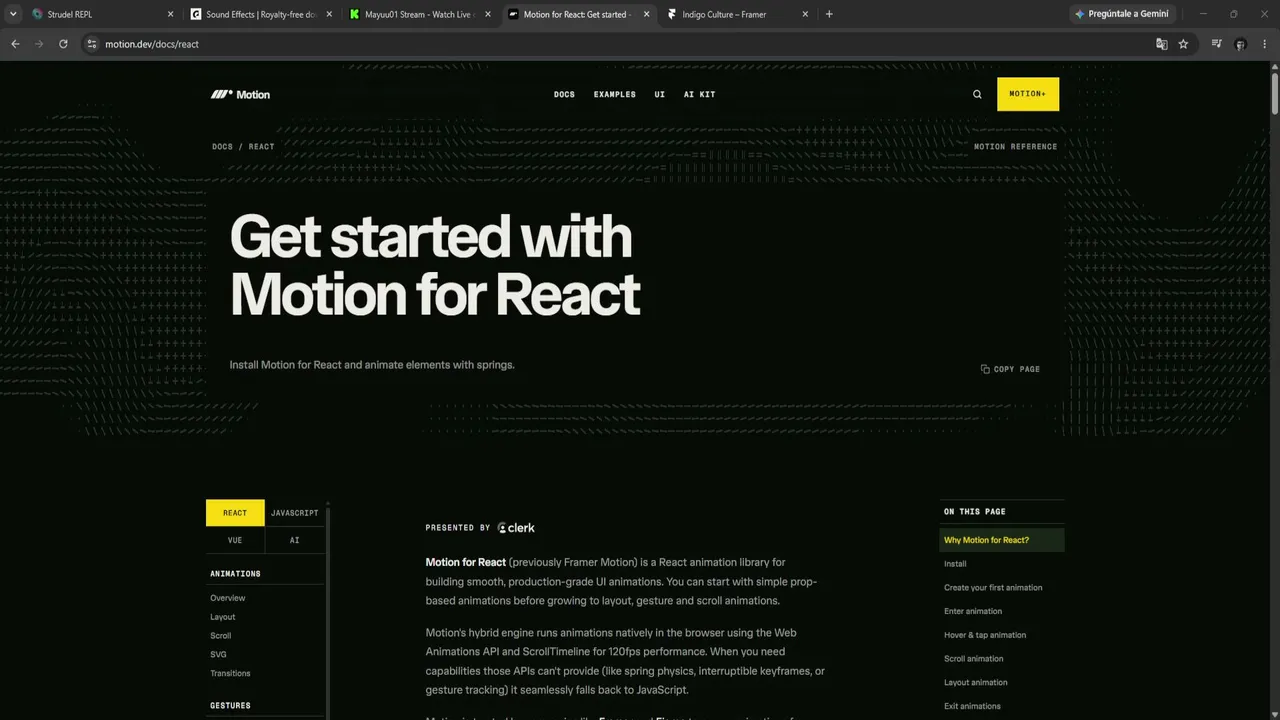This screenshot has width=1280, height=720.
Task: Click the copy icon beside Copy Page
Action: click(985, 369)
